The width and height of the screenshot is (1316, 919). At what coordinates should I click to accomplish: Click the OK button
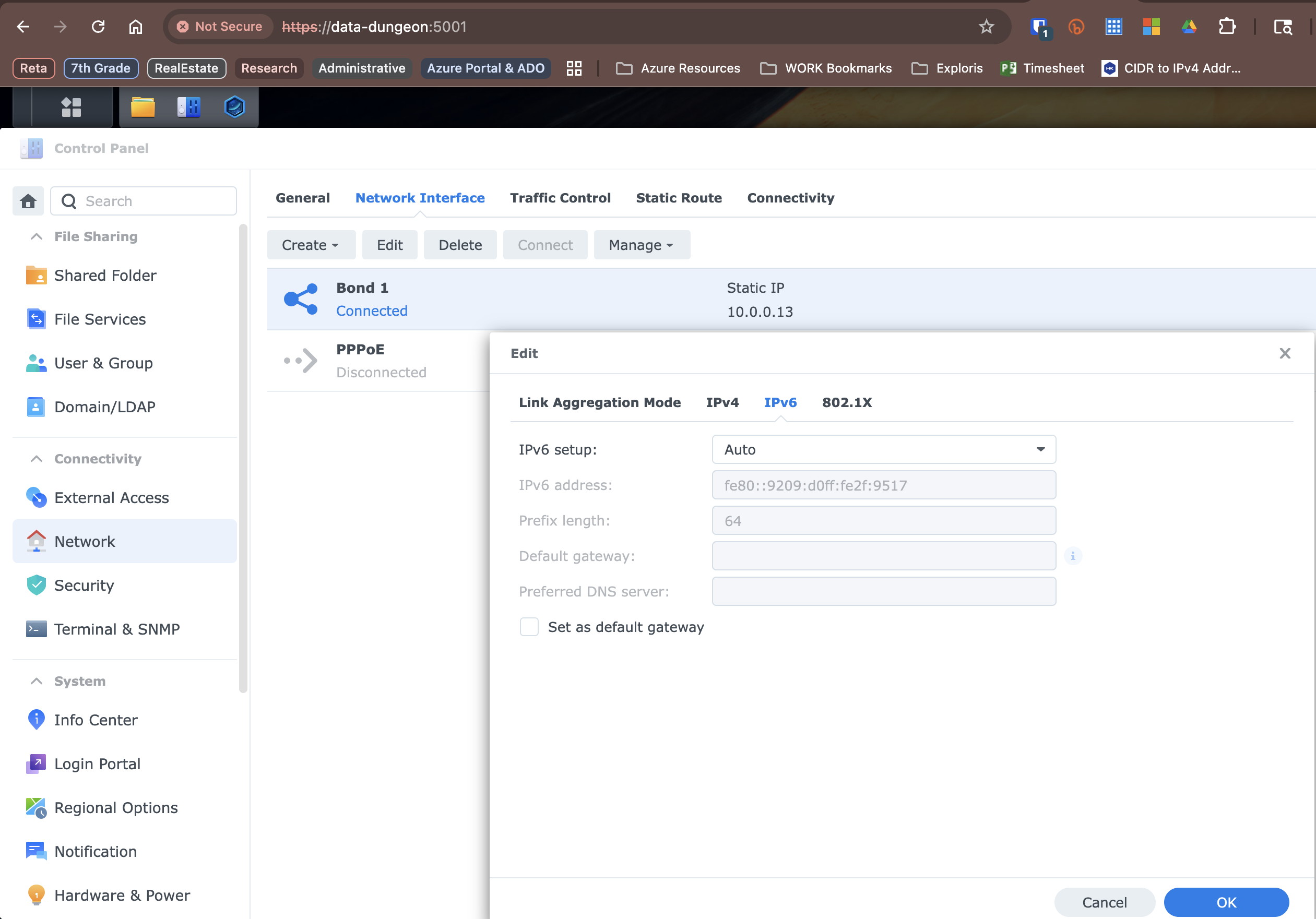[x=1226, y=902]
